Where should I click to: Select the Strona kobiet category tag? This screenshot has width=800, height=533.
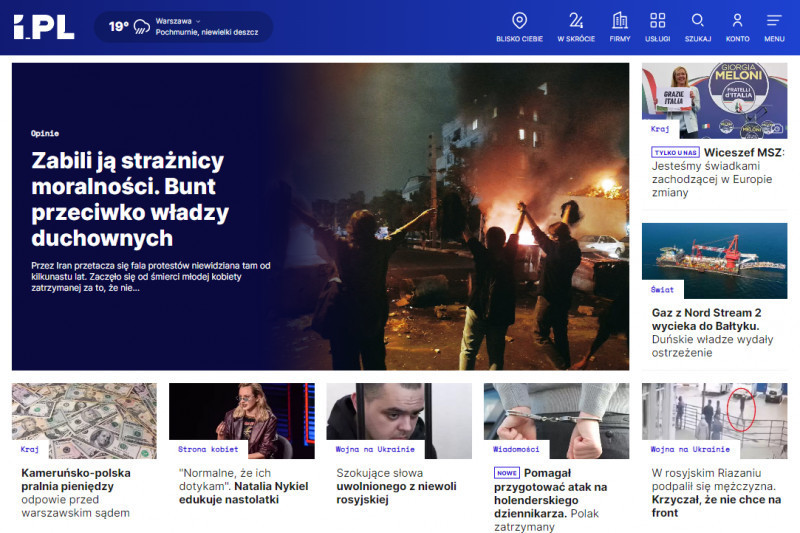[x=208, y=449]
